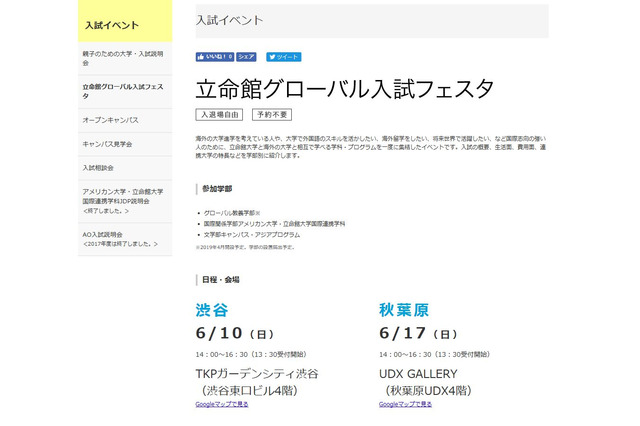Click the date 6/17（日）
640x426 pixels.
[418, 333]
